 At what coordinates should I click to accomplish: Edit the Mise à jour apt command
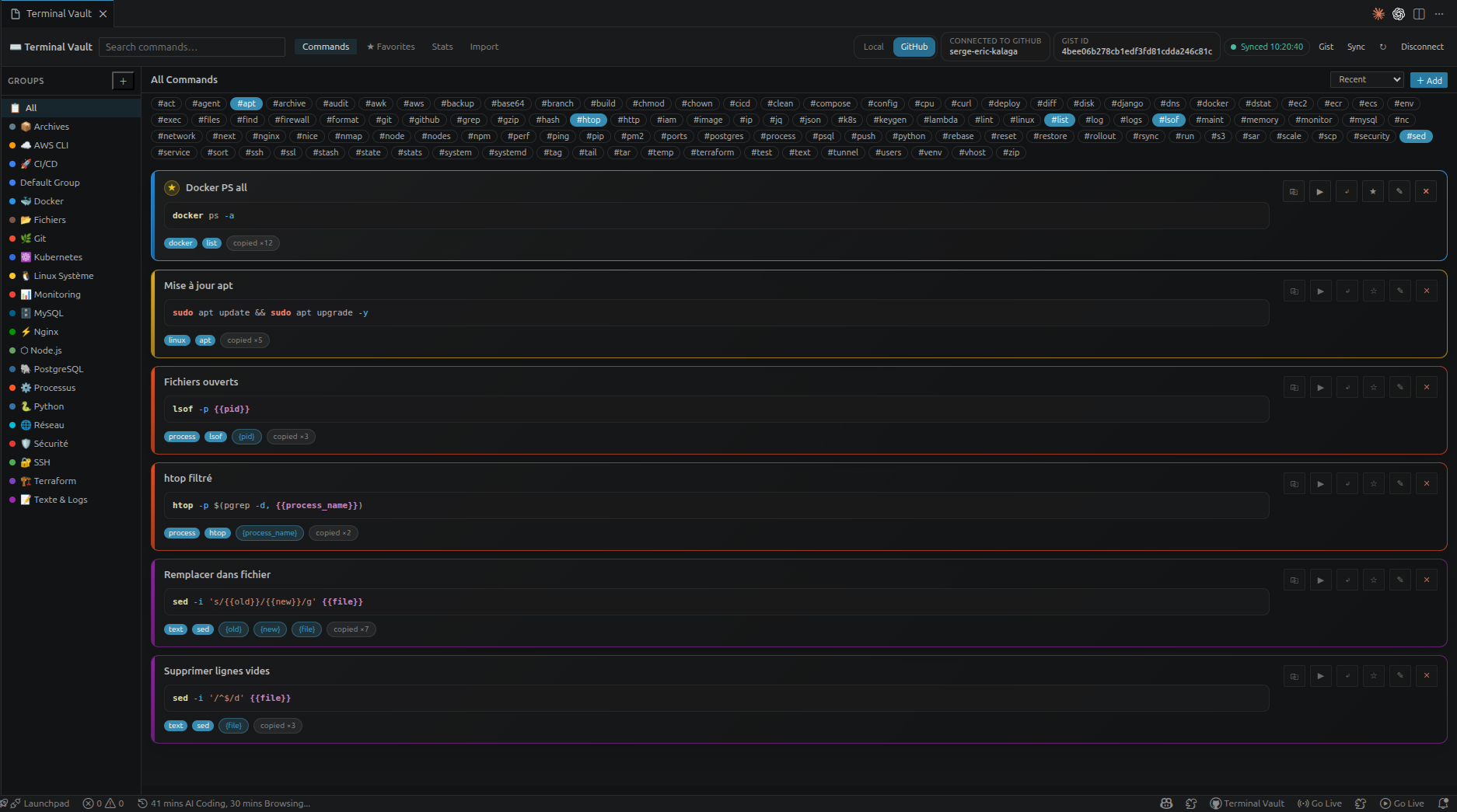1400,291
